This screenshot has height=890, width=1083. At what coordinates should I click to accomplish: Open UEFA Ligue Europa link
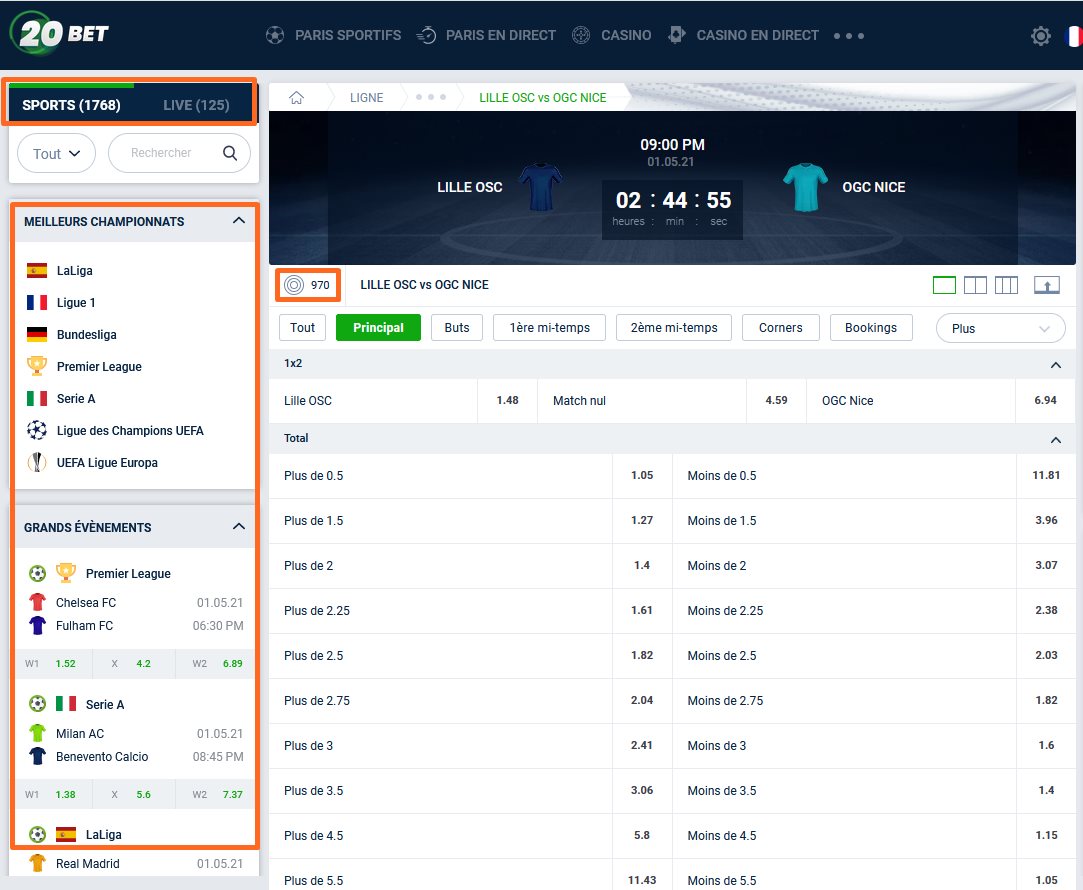[x=107, y=462]
